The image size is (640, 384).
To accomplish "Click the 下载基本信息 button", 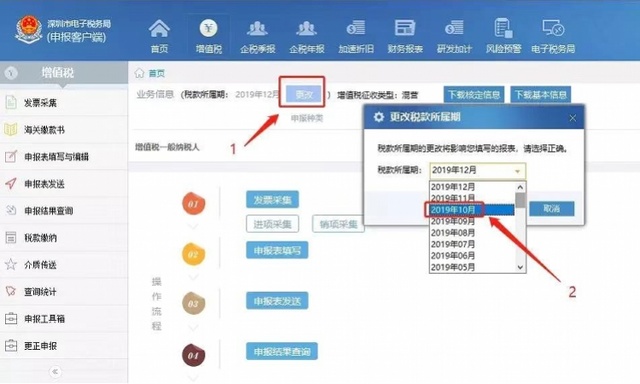I will pos(541,95).
